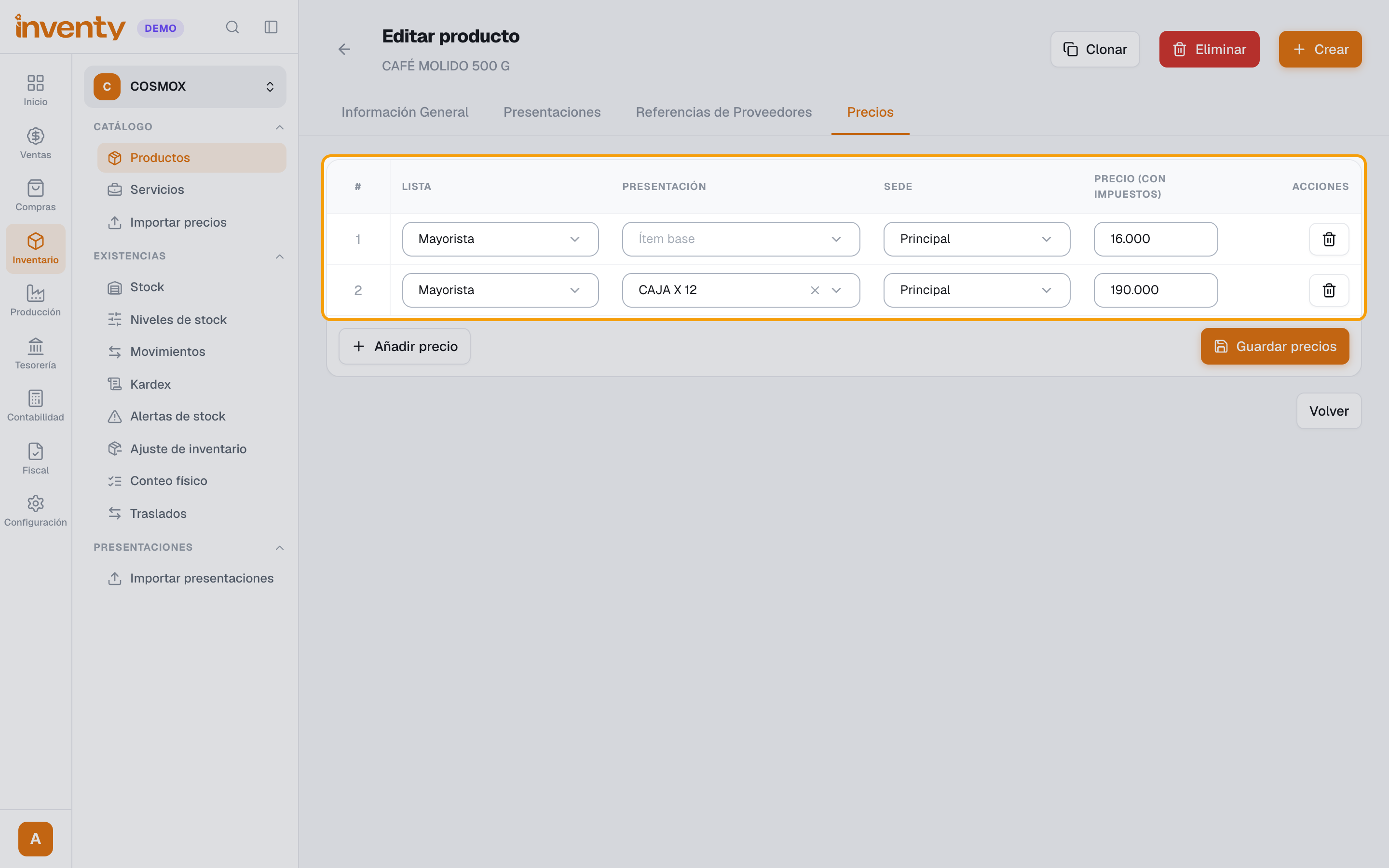The image size is (1389, 868).
Task: Click the 190.000 price field
Action: point(1156,290)
